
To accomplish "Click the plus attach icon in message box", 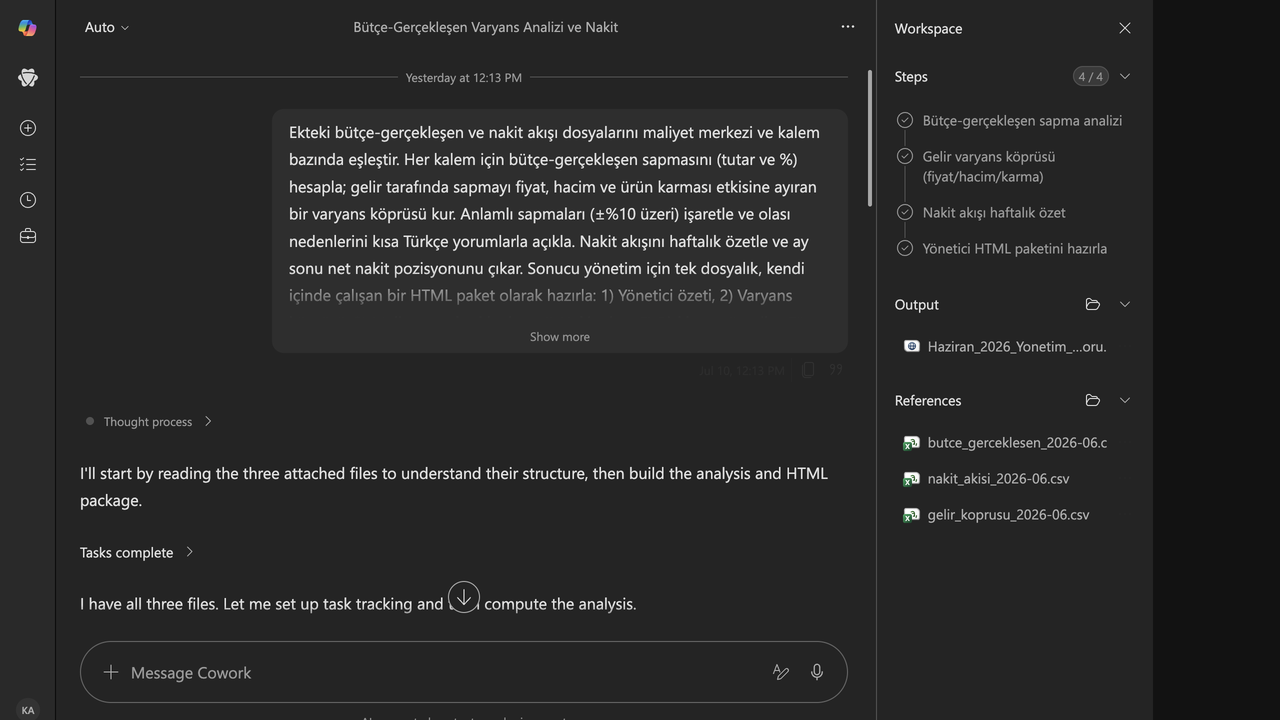I will tap(111, 672).
